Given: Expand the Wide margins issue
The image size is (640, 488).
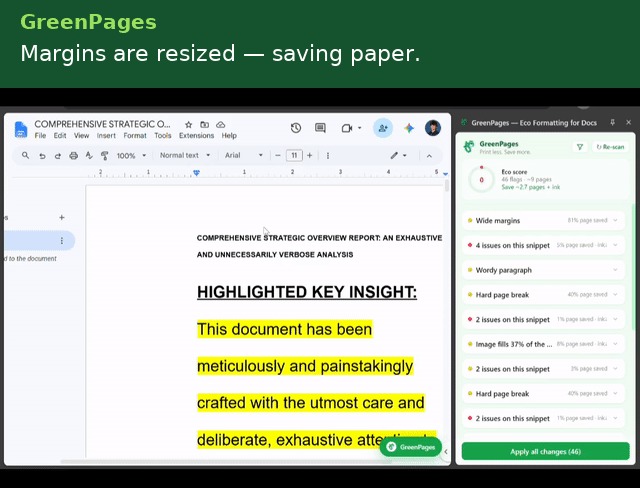Looking at the screenshot, I should (543, 220).
